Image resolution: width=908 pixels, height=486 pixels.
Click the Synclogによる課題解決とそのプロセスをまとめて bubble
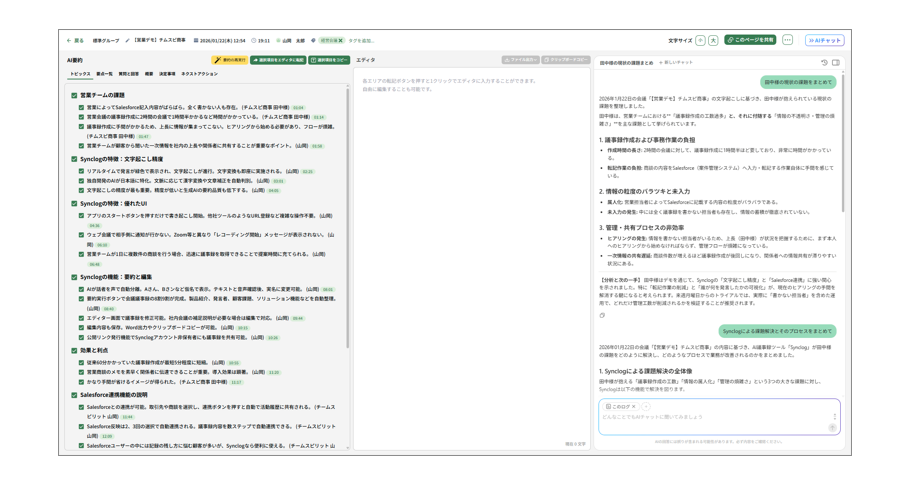(777, 331)
